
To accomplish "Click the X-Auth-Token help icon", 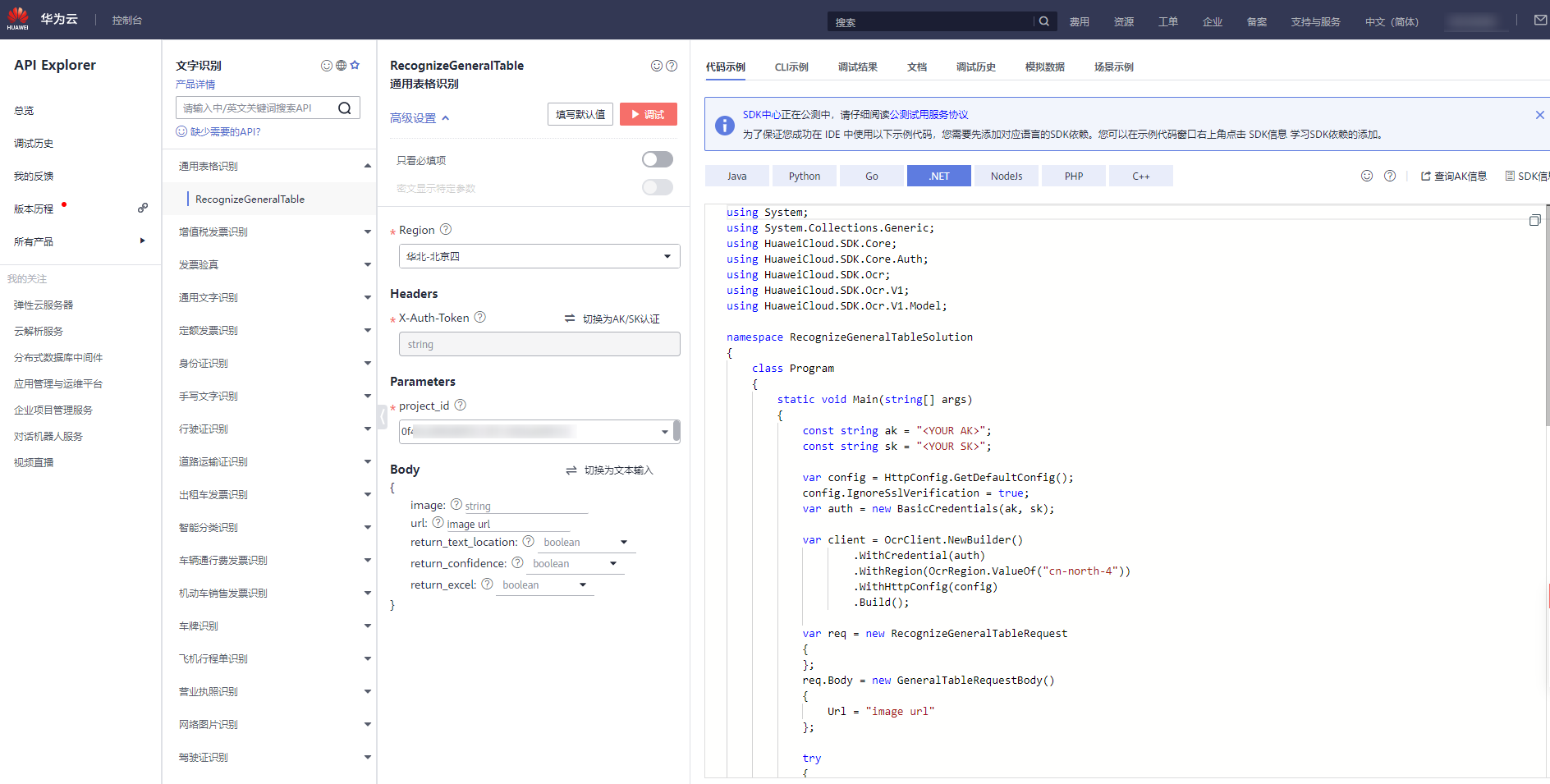I will click(480, 317).
